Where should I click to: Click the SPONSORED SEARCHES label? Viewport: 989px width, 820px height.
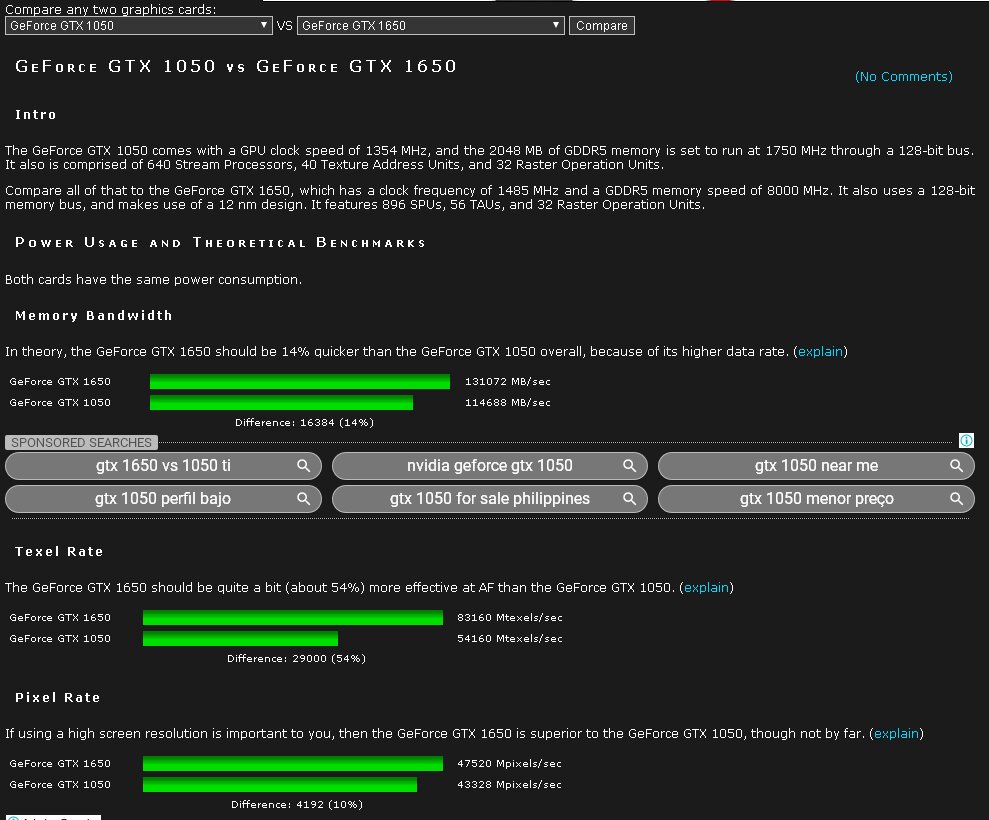tap(81, 442)
